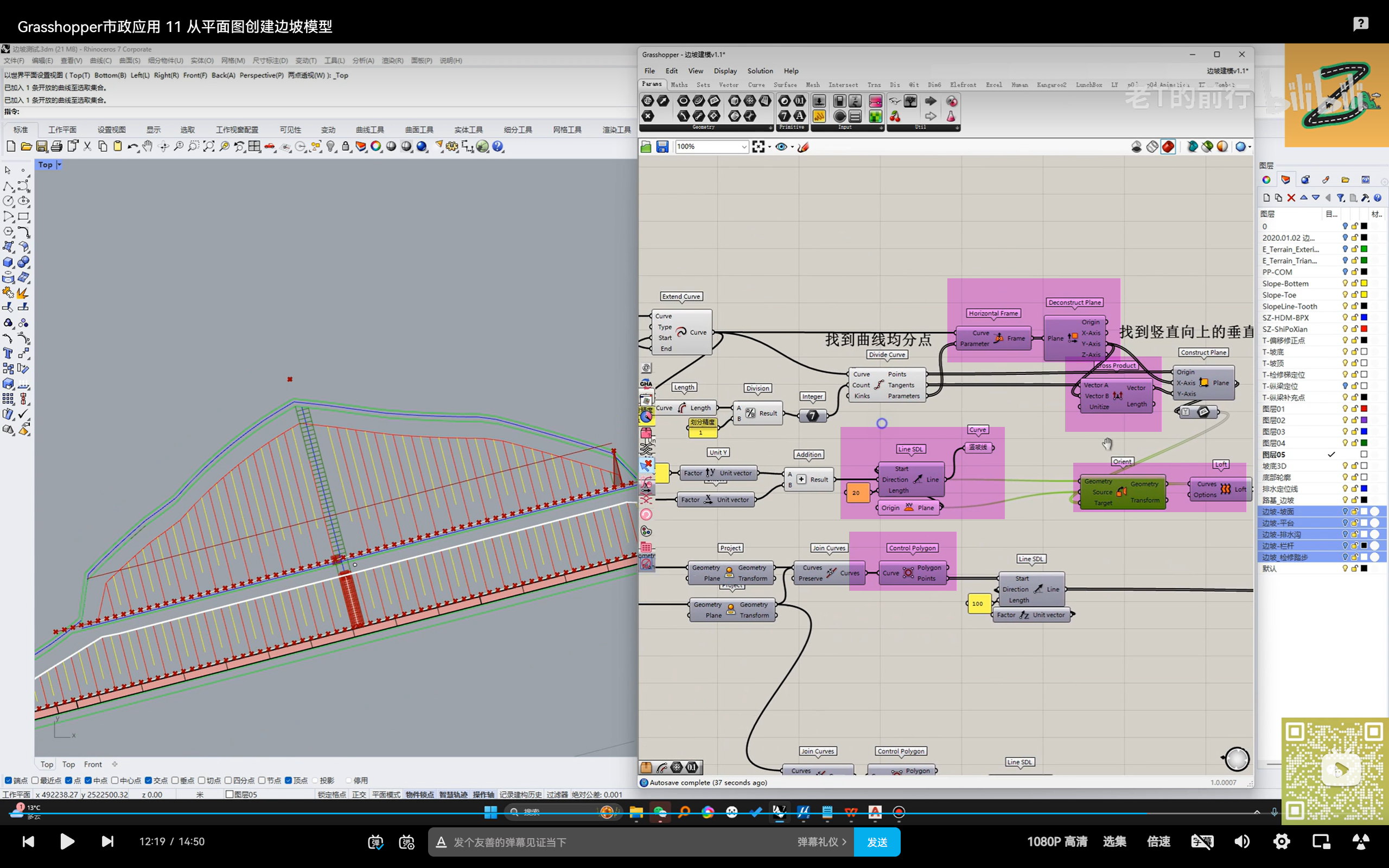Open the Solution menu in Grasshopper
This screenshot has width=1389, height=868.
(760, 71)
